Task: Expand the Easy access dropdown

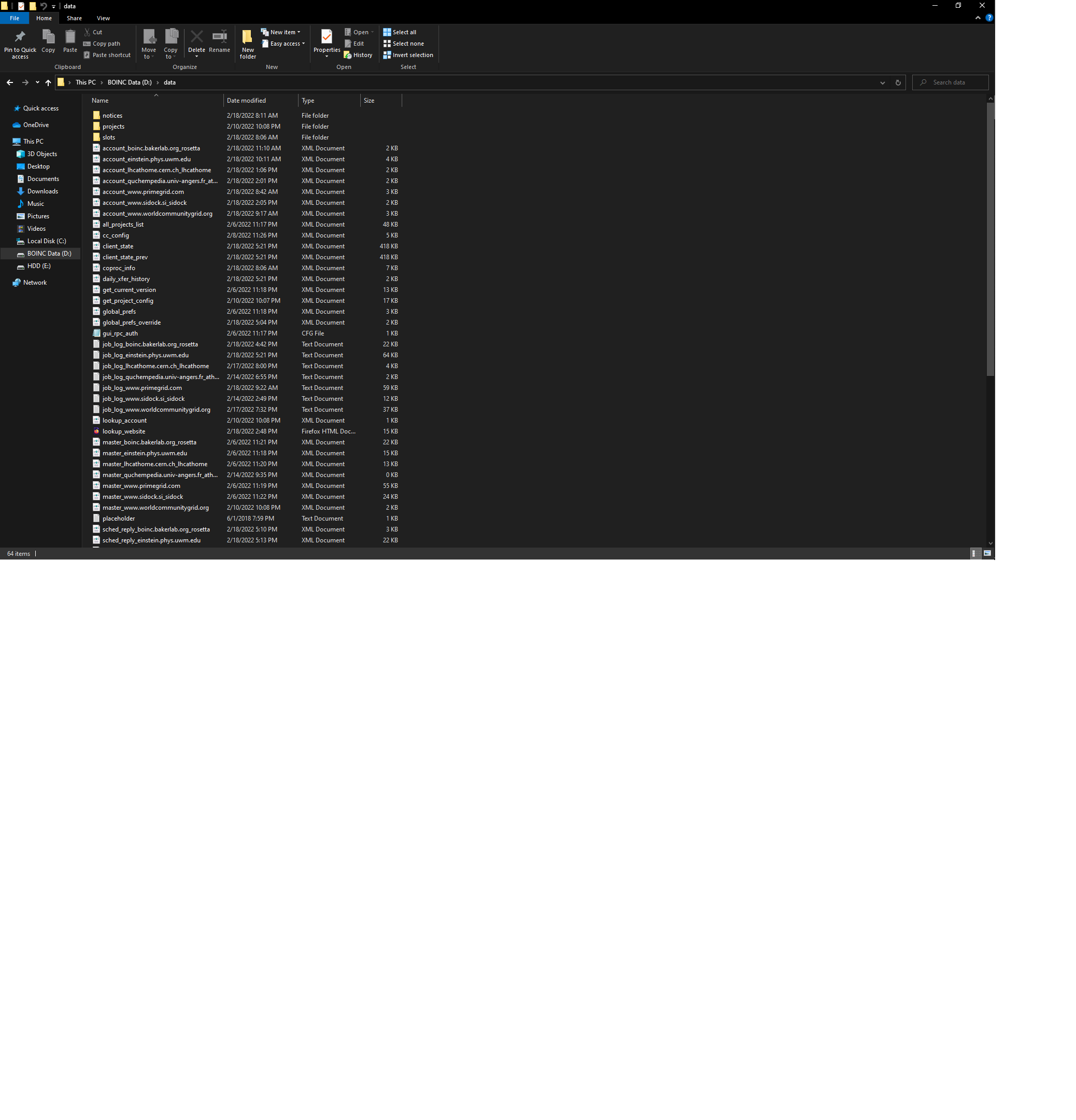Action: (284, 44)
